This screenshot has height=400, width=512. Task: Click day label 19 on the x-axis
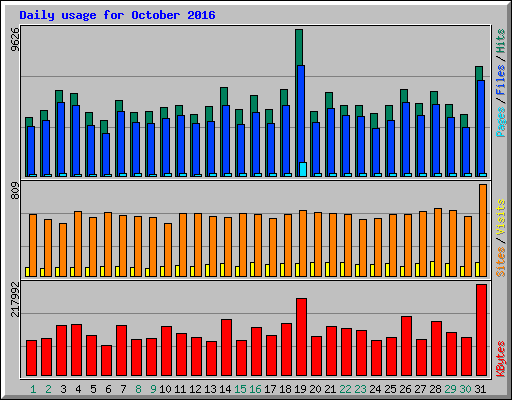pyautogui.click(x=300, y=389)
